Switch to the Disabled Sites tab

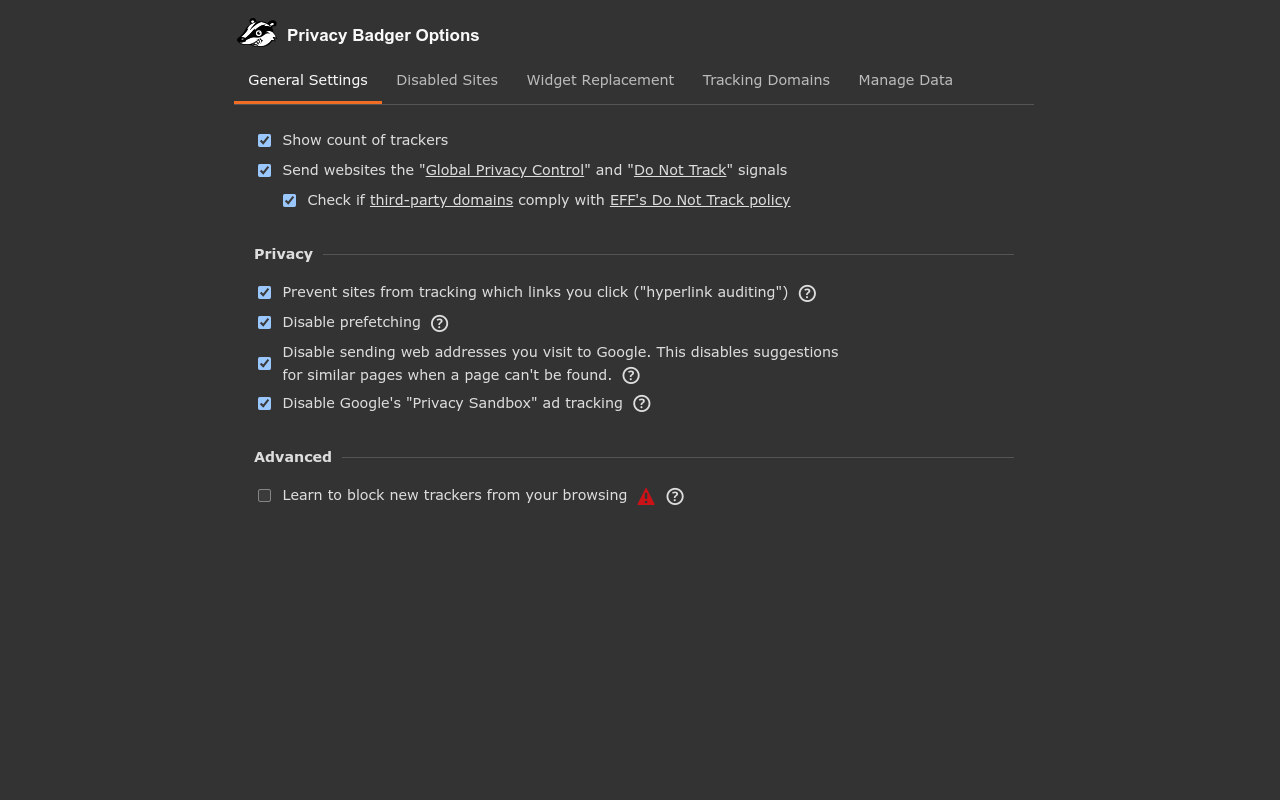[x=446, y=80]
